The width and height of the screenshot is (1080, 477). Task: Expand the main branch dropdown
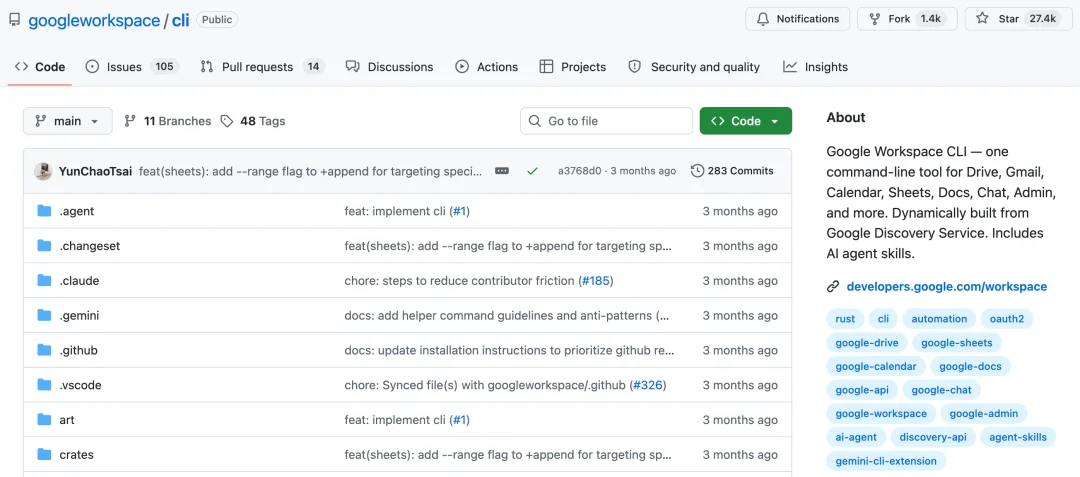click(68, 121)
